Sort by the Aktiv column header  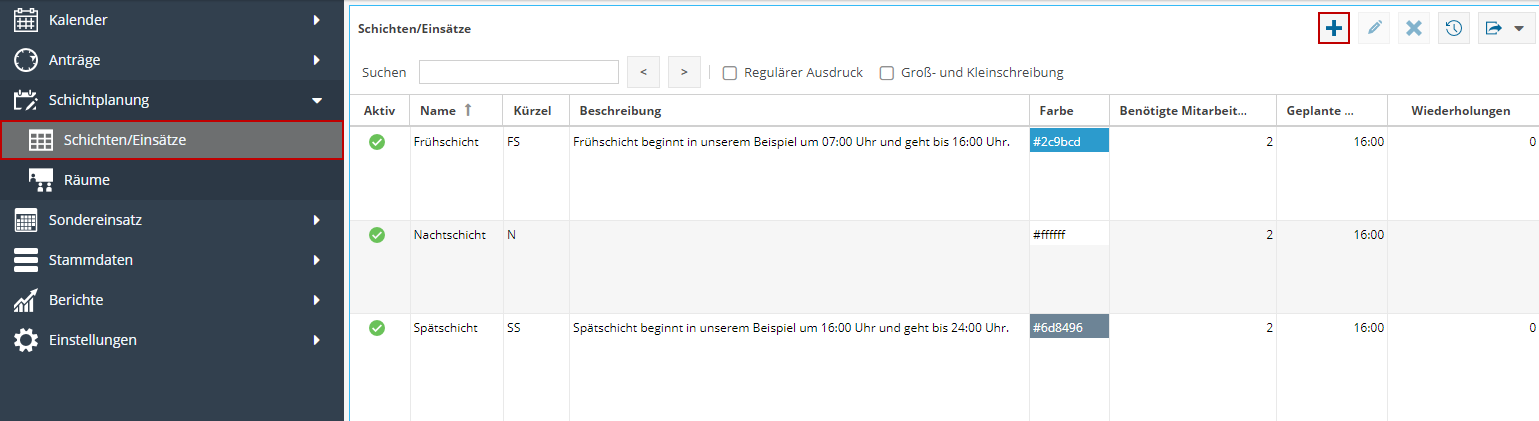coord(380,110)
